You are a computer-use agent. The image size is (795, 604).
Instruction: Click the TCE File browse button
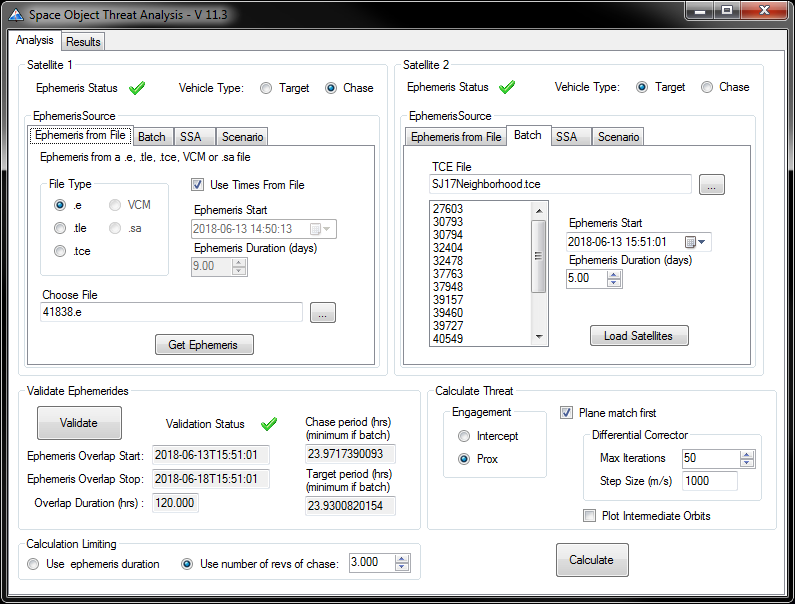711,184
